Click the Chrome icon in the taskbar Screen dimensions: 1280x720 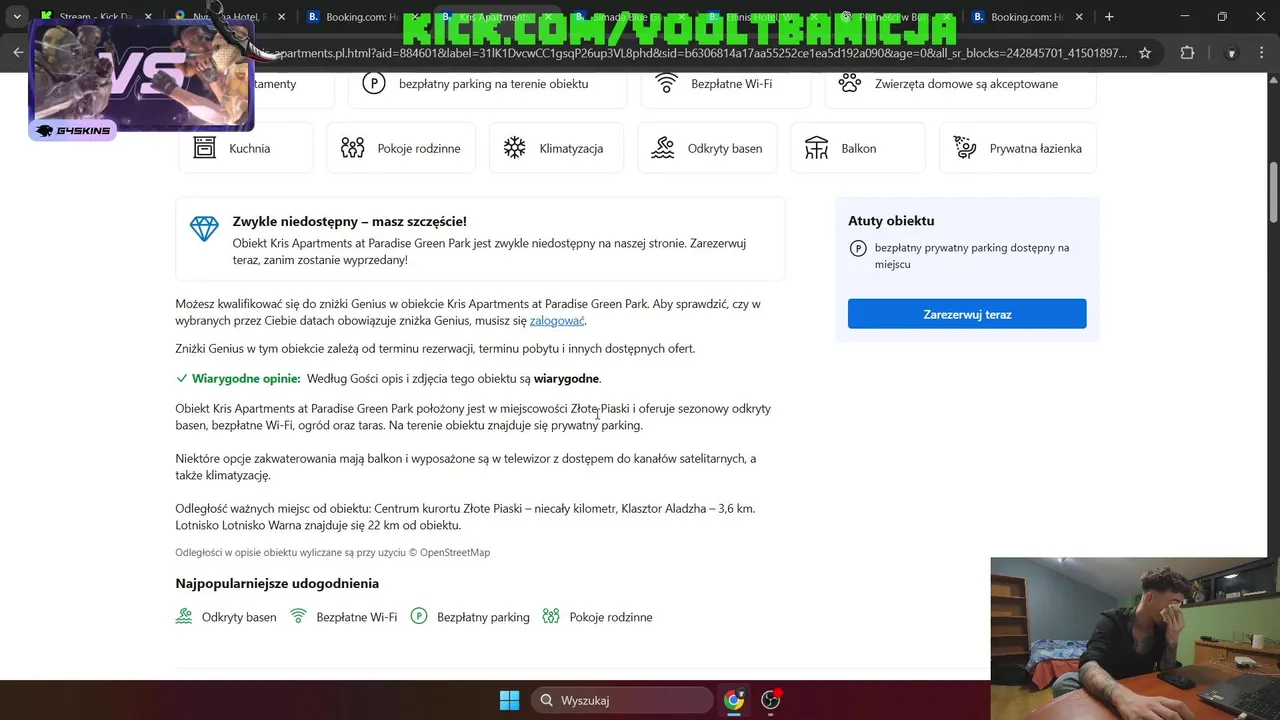[734, 700]
